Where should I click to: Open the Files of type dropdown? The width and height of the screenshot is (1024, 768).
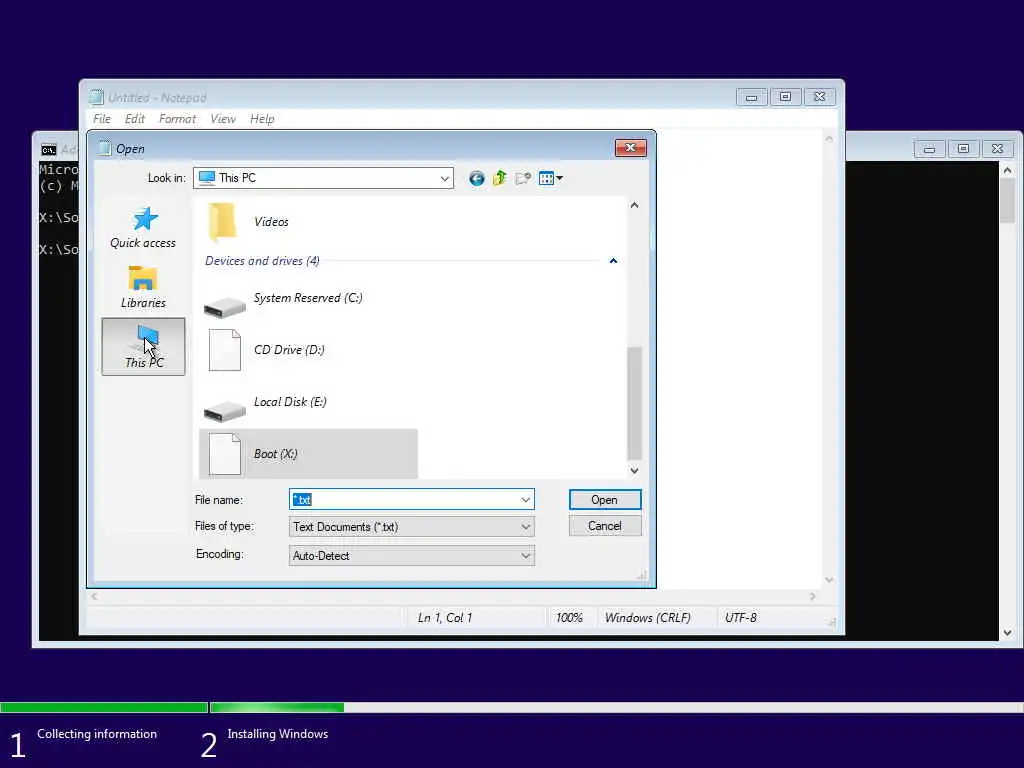[412, 526]
